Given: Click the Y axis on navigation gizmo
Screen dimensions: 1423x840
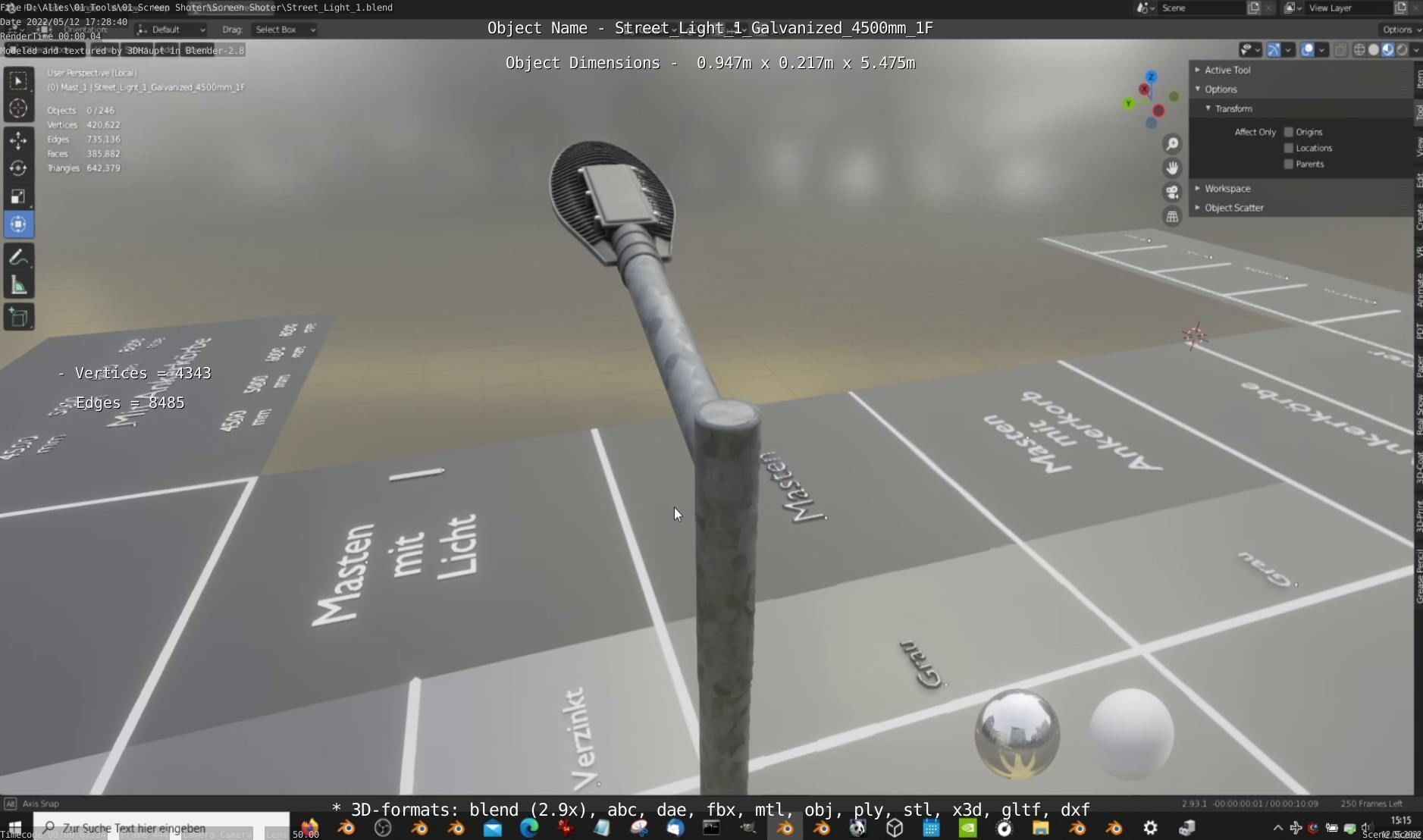Looking at the screenshot, I should coord(1128,103).
